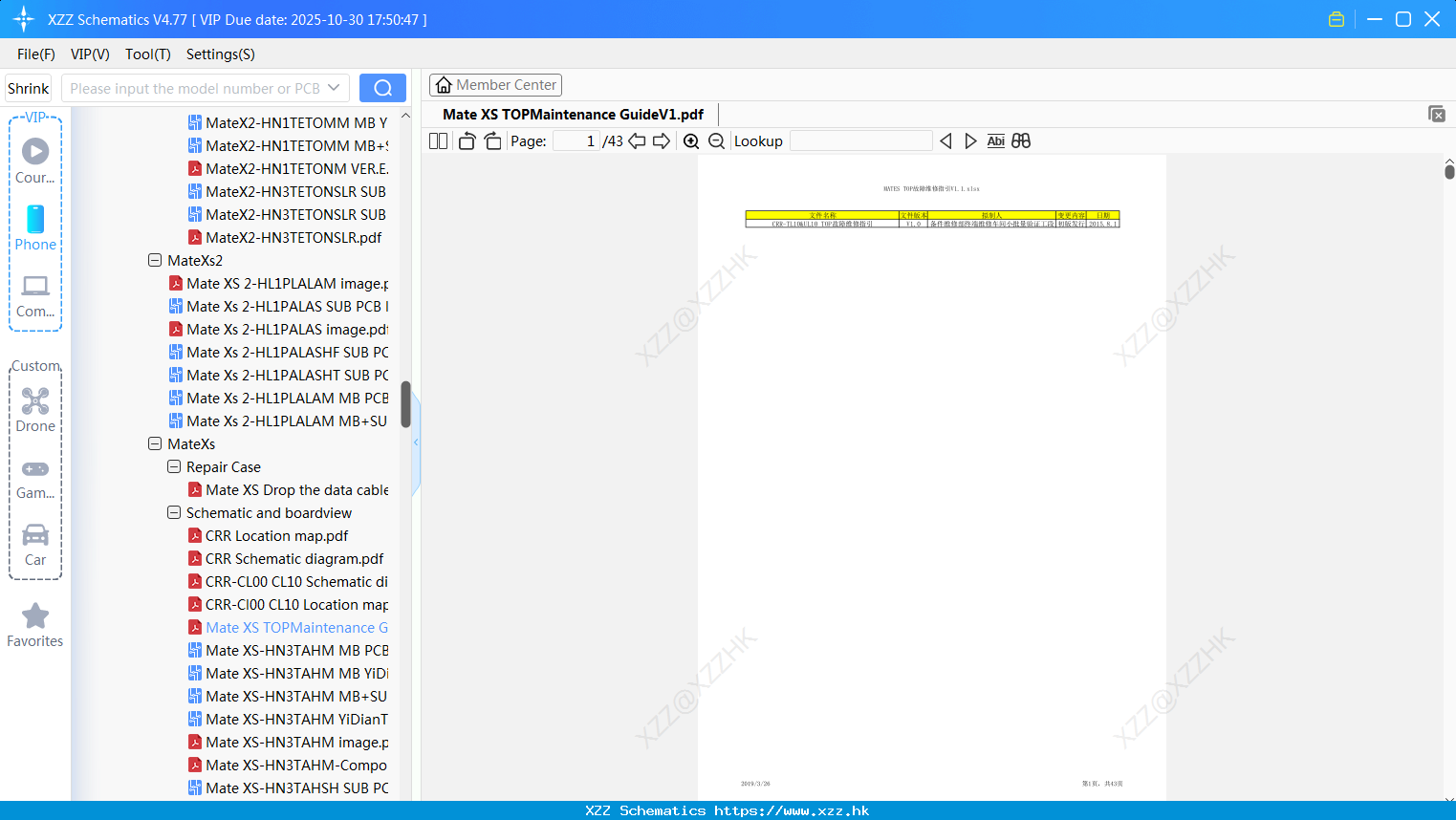Screen dimensions: 1456x820
Task: Open Mate Xs 2-HL1PALAS SUB PCB file
Action: pos(278,307)
